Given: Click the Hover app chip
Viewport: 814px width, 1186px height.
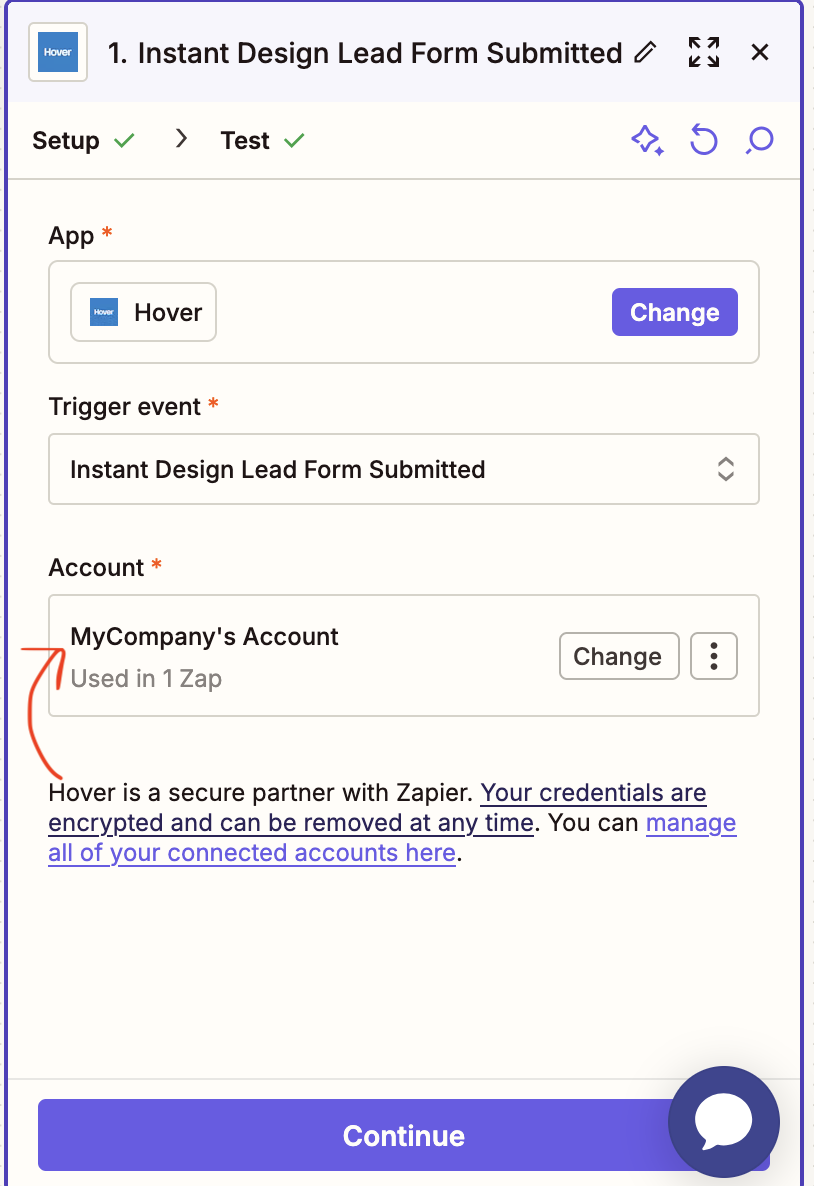Looking at the screenshot, I should pyautogui.click(x=144, y=312).
